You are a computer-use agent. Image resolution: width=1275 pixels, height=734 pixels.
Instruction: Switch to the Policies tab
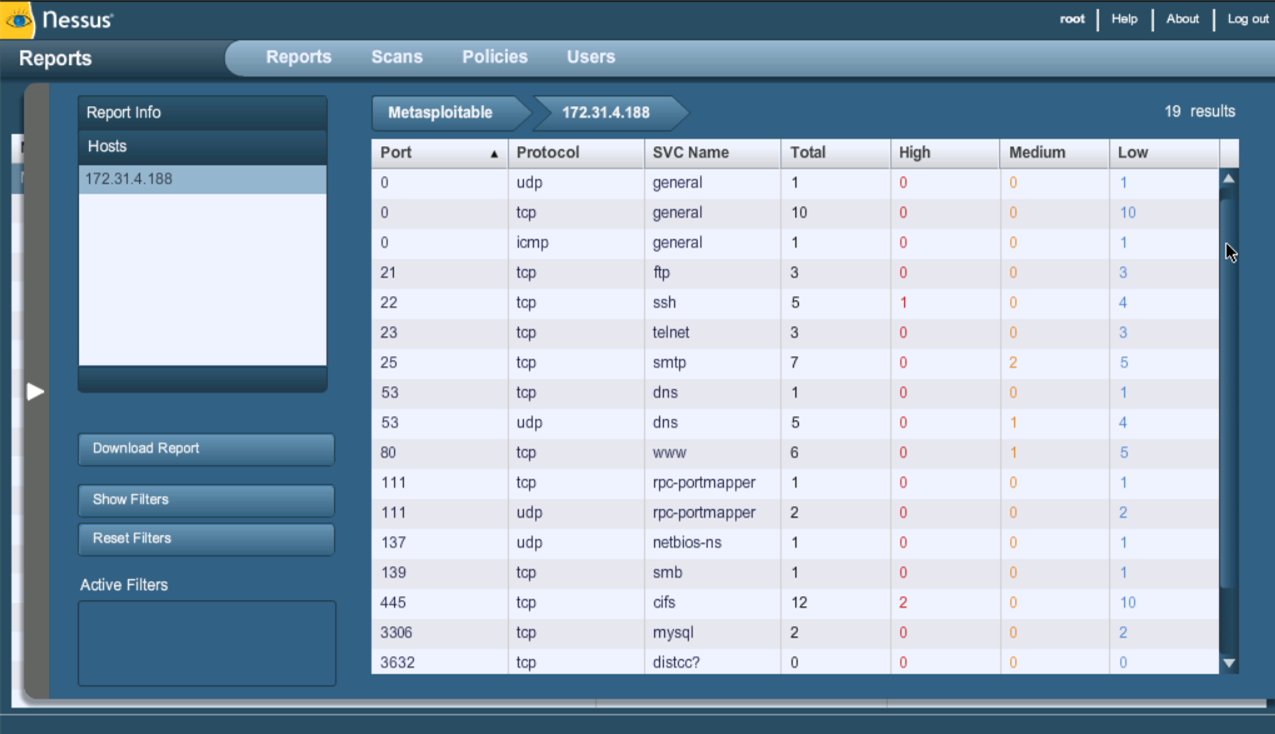pyautogui.click(x=495, y=57)
